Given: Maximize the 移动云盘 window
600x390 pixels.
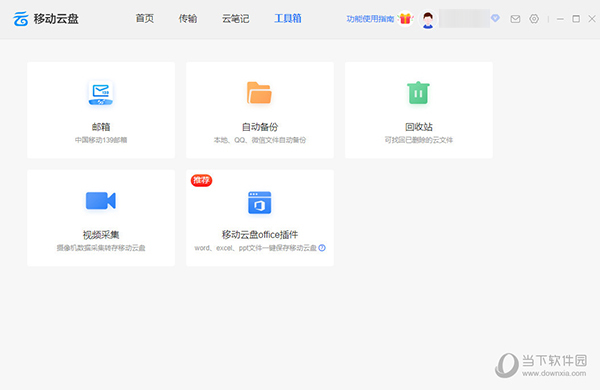Looking at the screenshot, I should [576, 19].
